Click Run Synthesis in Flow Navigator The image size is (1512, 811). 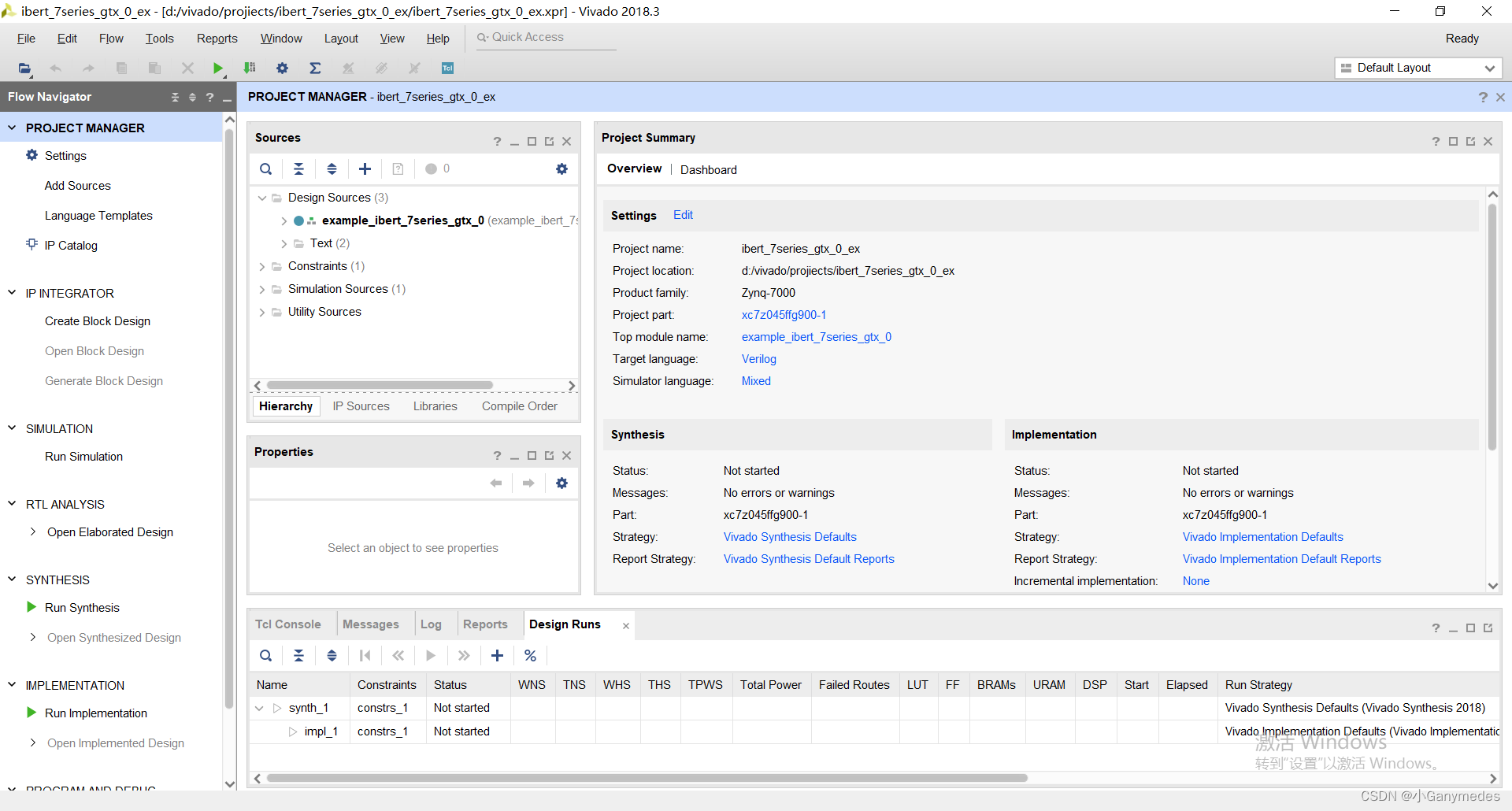click(82, 608)
